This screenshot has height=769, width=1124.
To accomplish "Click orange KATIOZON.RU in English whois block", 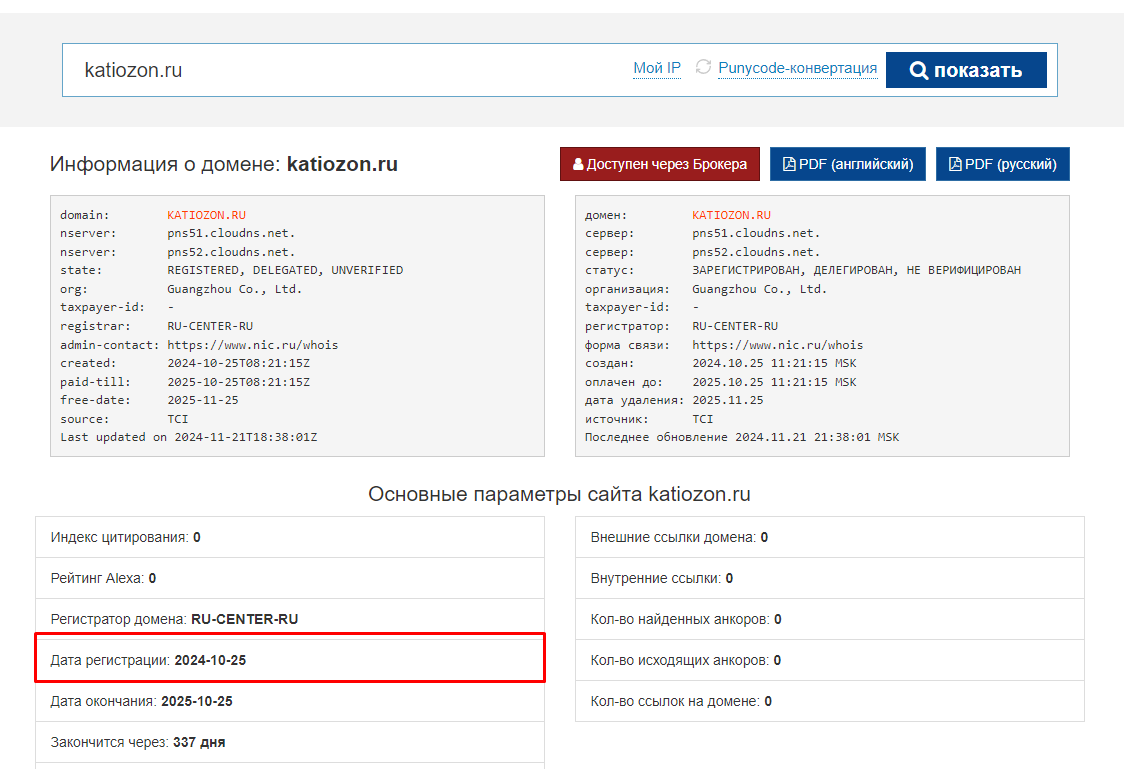I will click(x=206, y=215).
